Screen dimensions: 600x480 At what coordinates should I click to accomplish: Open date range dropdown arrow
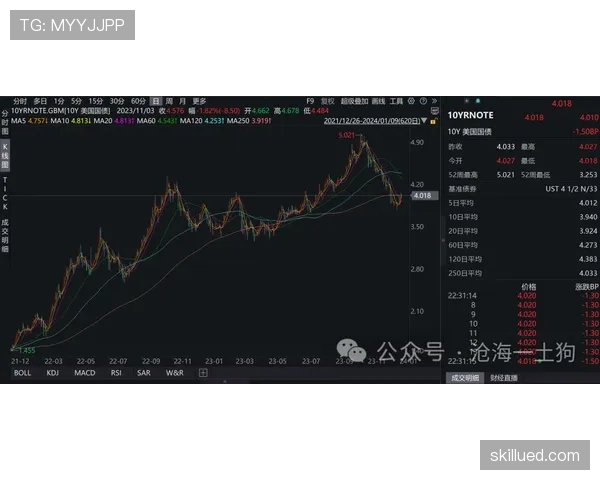click(424, 121)
